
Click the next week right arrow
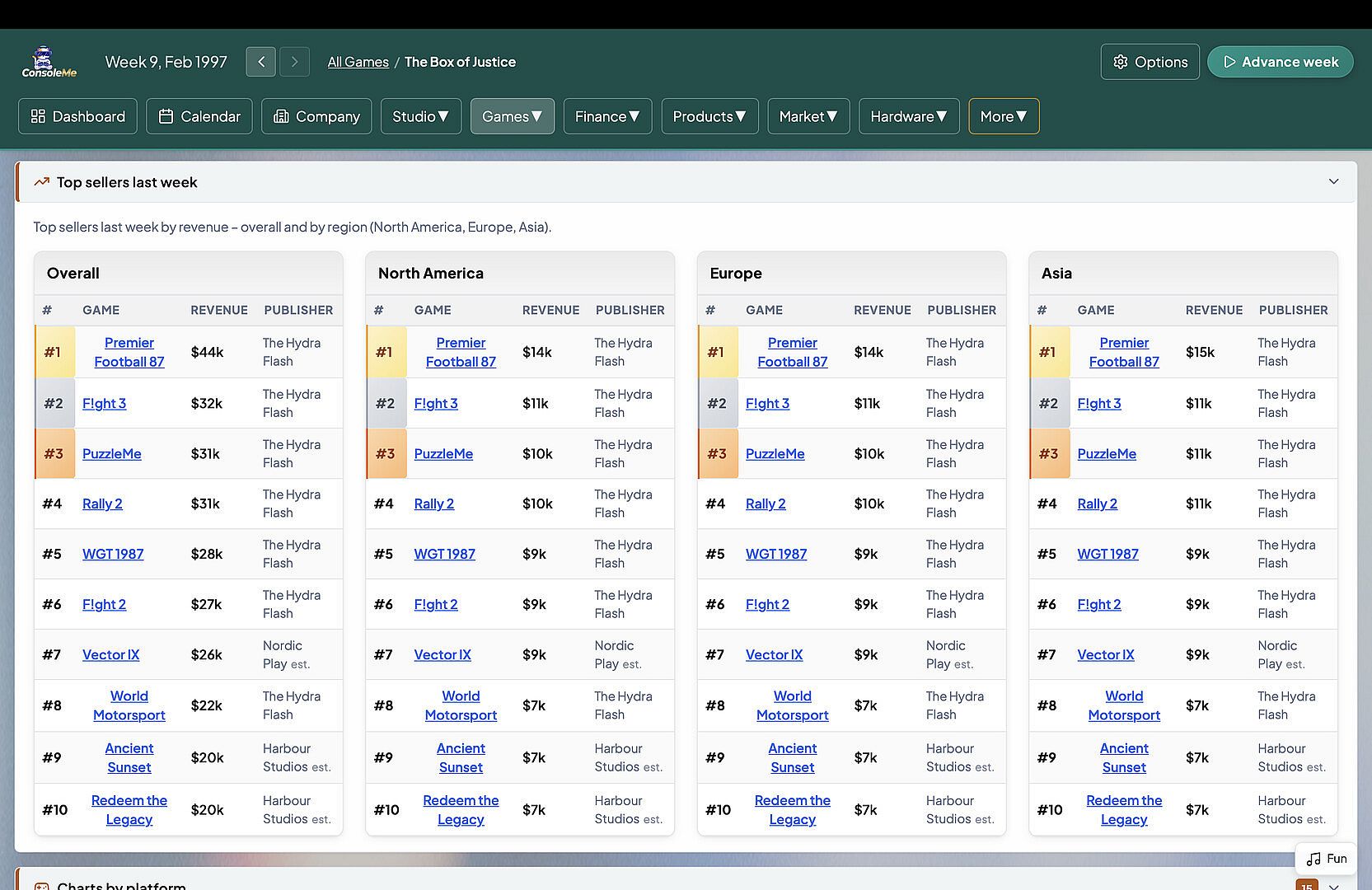(294, 62)
